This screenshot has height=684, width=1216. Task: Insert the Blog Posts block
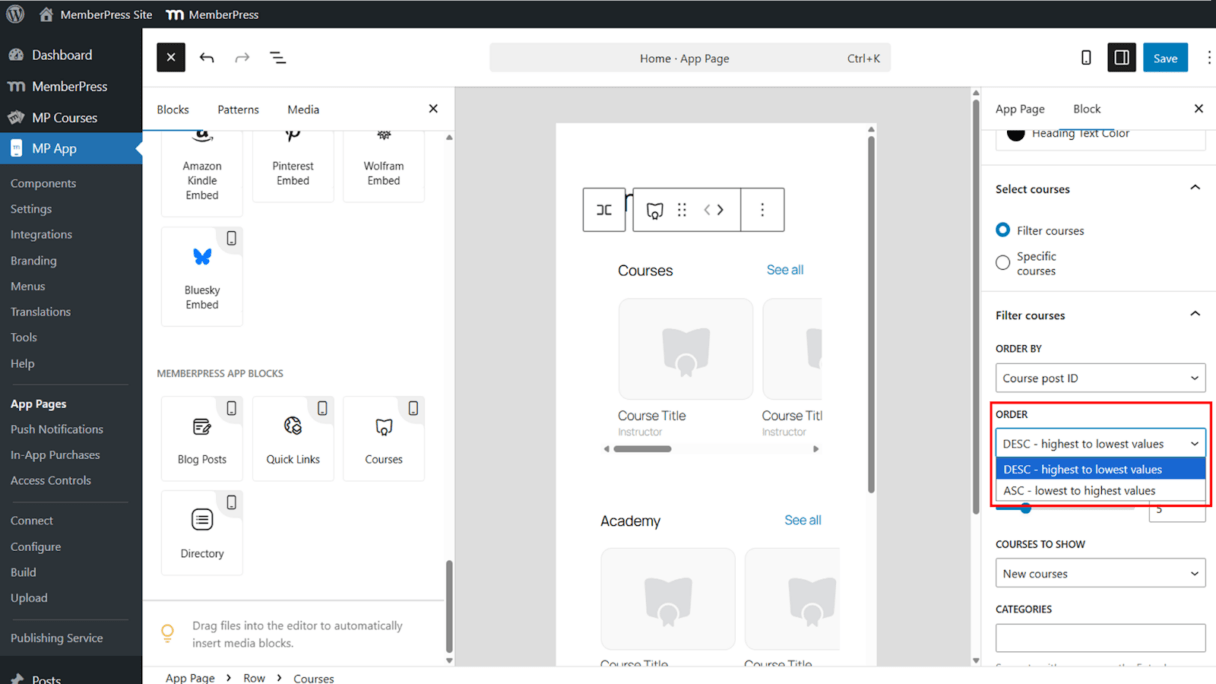pyautogui.click(x=202, y=438)
